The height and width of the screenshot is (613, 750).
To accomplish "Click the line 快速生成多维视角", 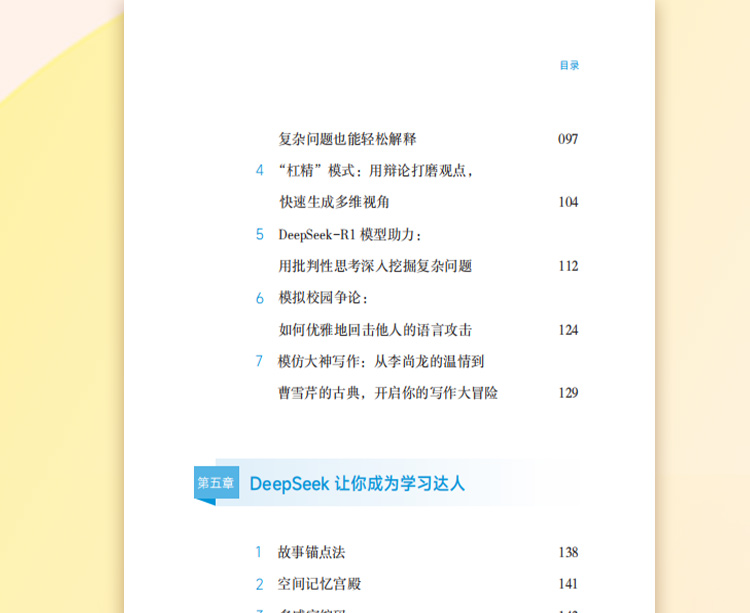I will point(334,202).
